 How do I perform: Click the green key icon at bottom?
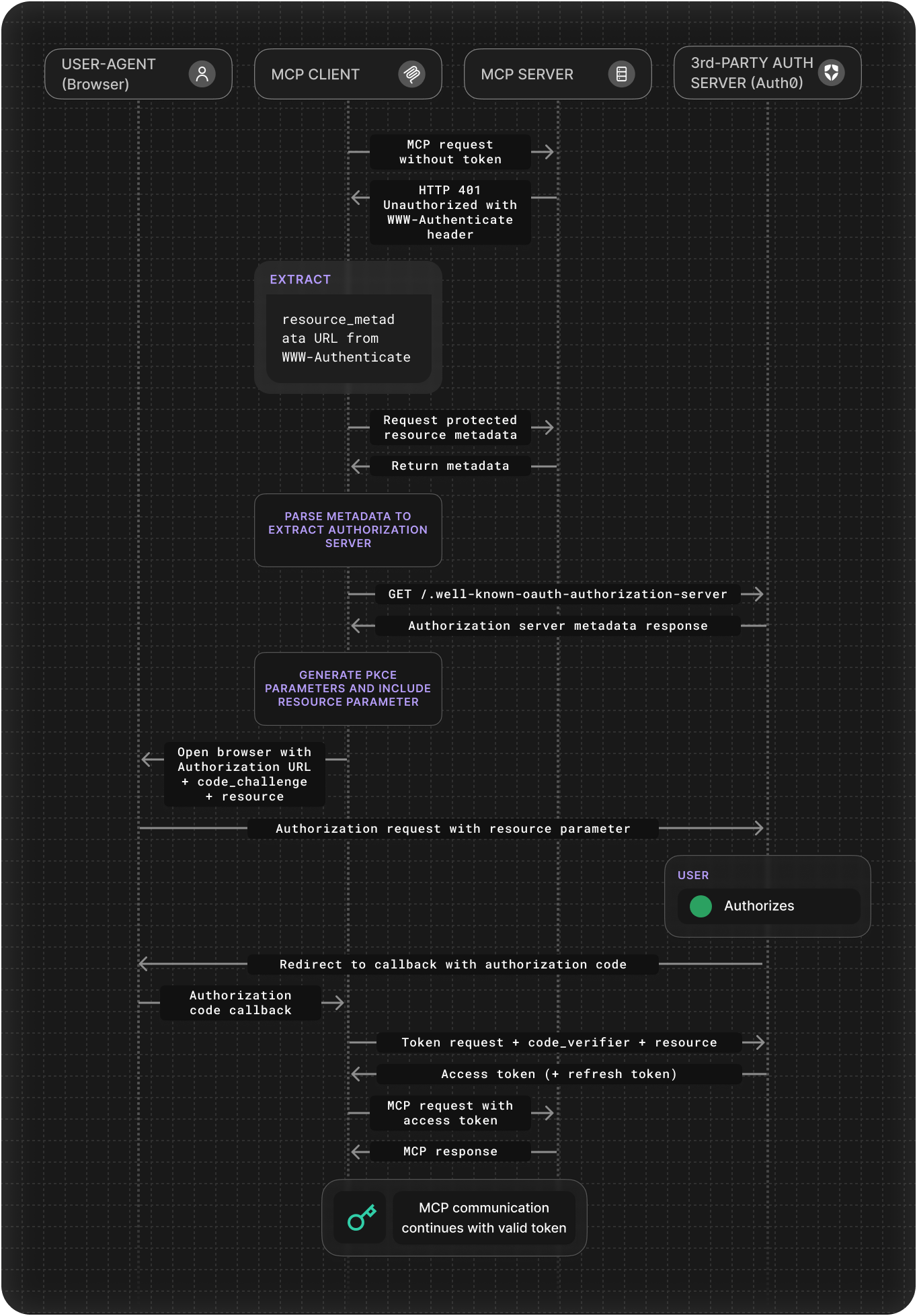click(x=361, y=1218)
